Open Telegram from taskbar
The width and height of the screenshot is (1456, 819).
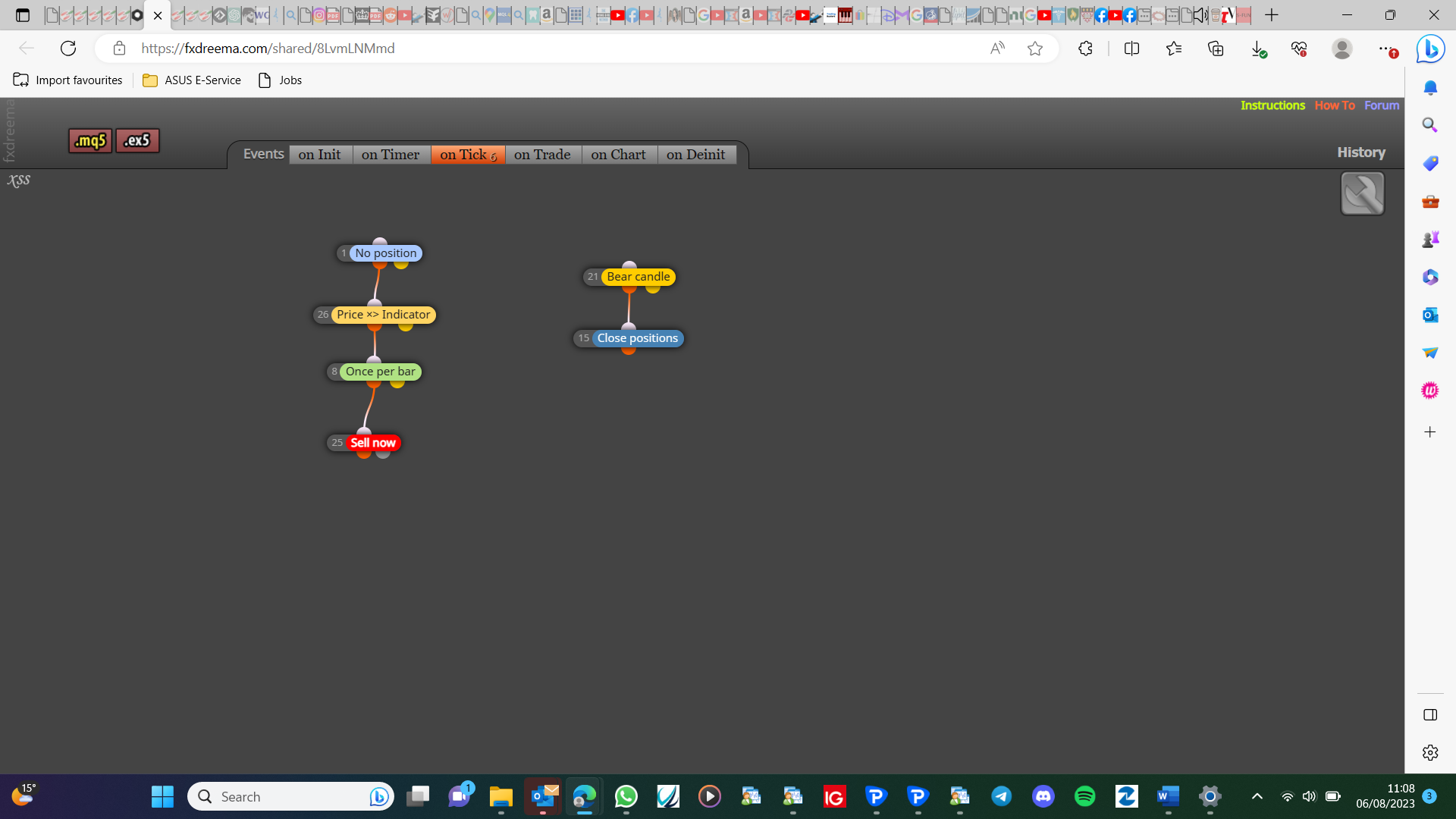point(1001,796)
